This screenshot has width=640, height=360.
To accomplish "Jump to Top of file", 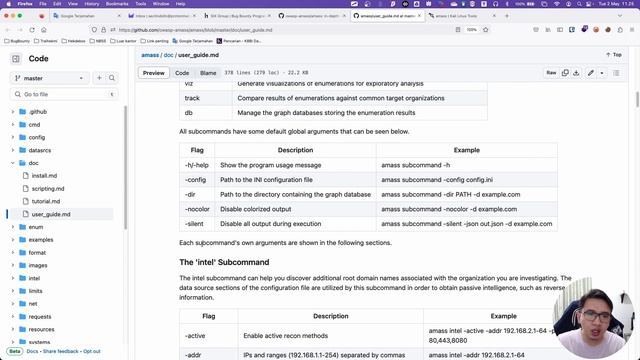I will [x=613, y=55].
